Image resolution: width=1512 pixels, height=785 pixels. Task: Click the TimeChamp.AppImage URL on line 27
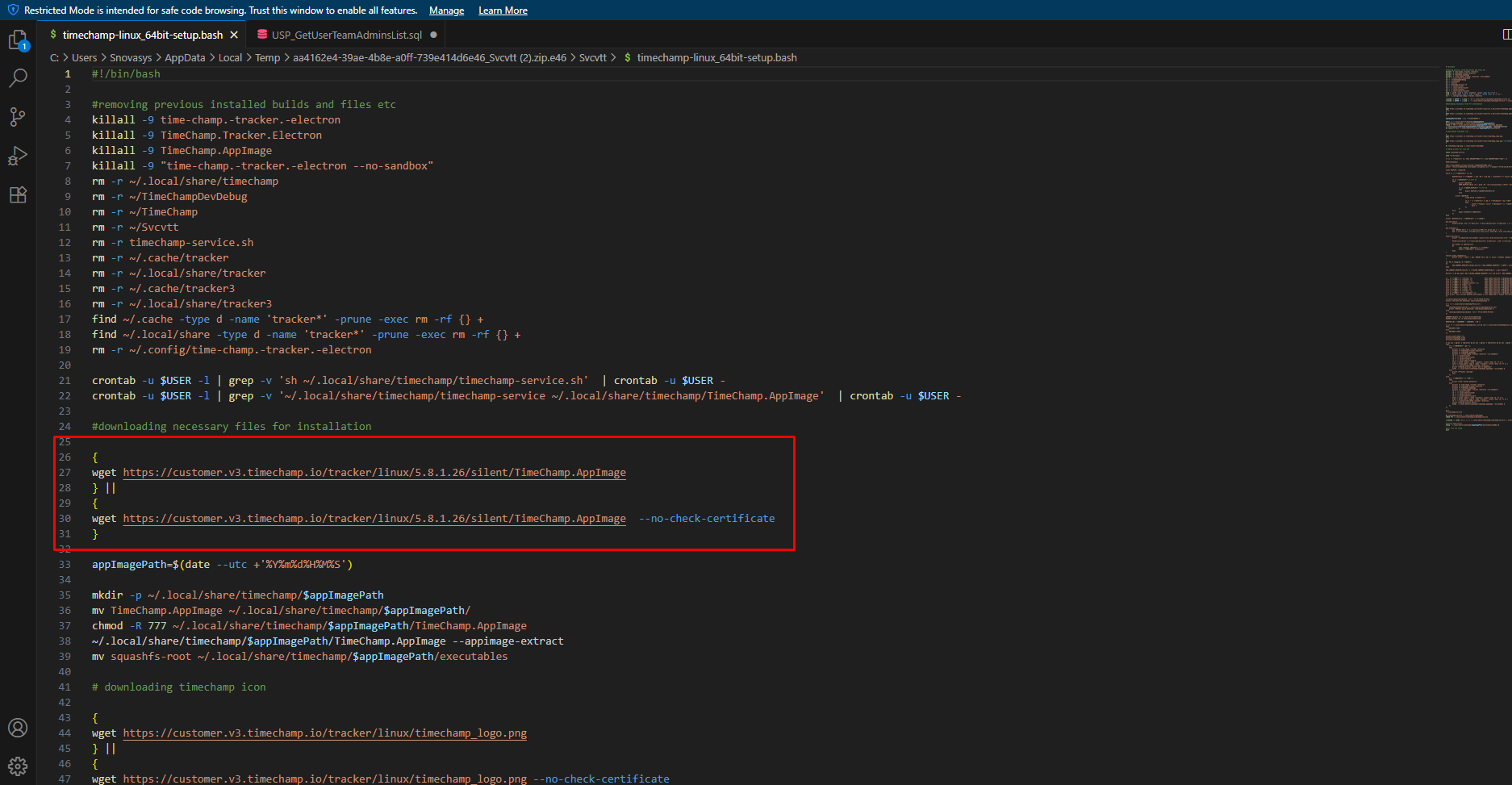click(374, 473)
